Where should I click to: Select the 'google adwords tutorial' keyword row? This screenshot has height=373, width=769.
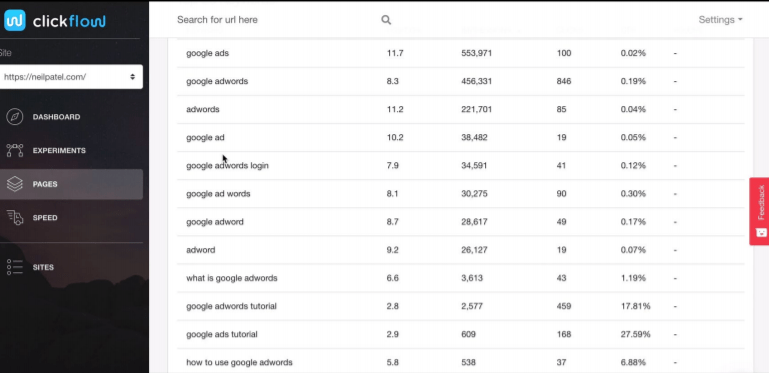point(461,306)
